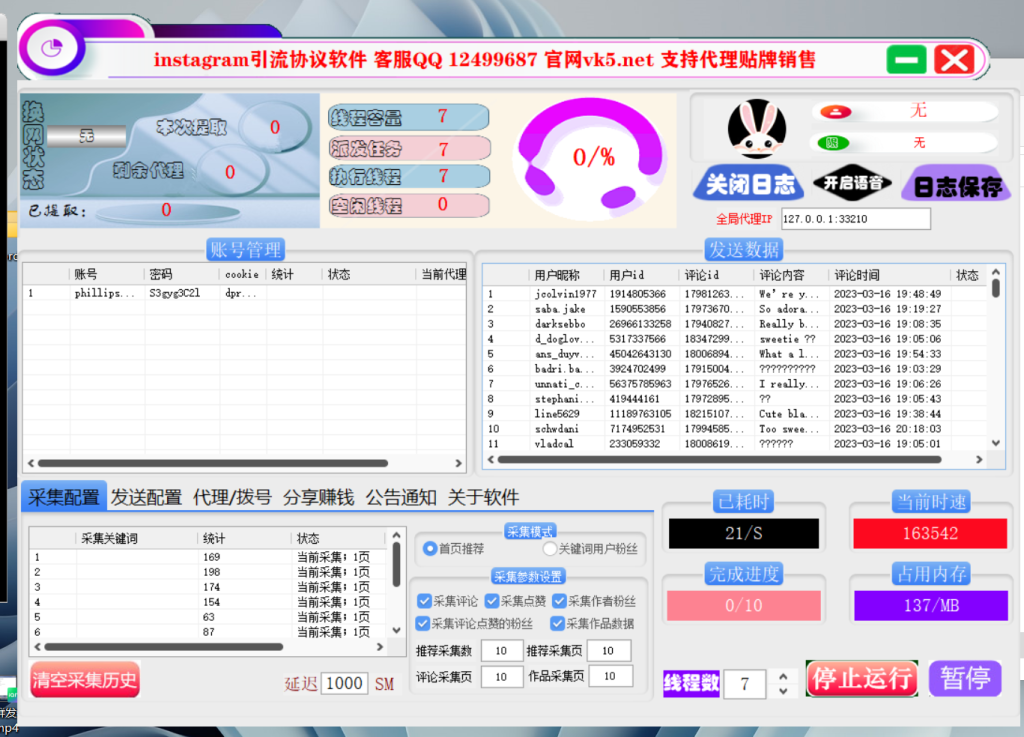The image size is (1024, 737).
Task: Disable the 采集作者粉丝 checkbox
Action: [558, 601]
